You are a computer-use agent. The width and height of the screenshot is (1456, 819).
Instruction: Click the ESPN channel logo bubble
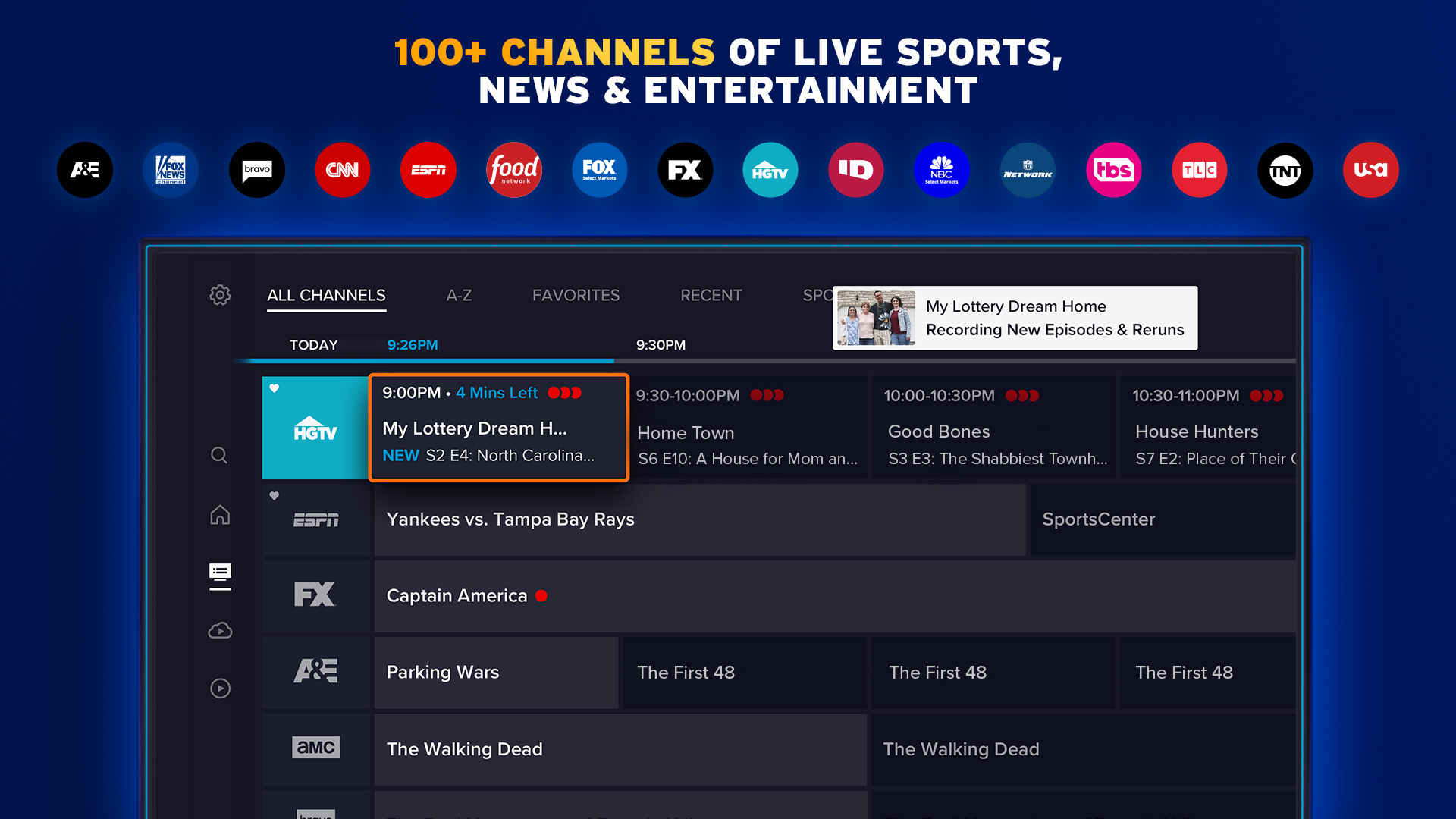428,170
